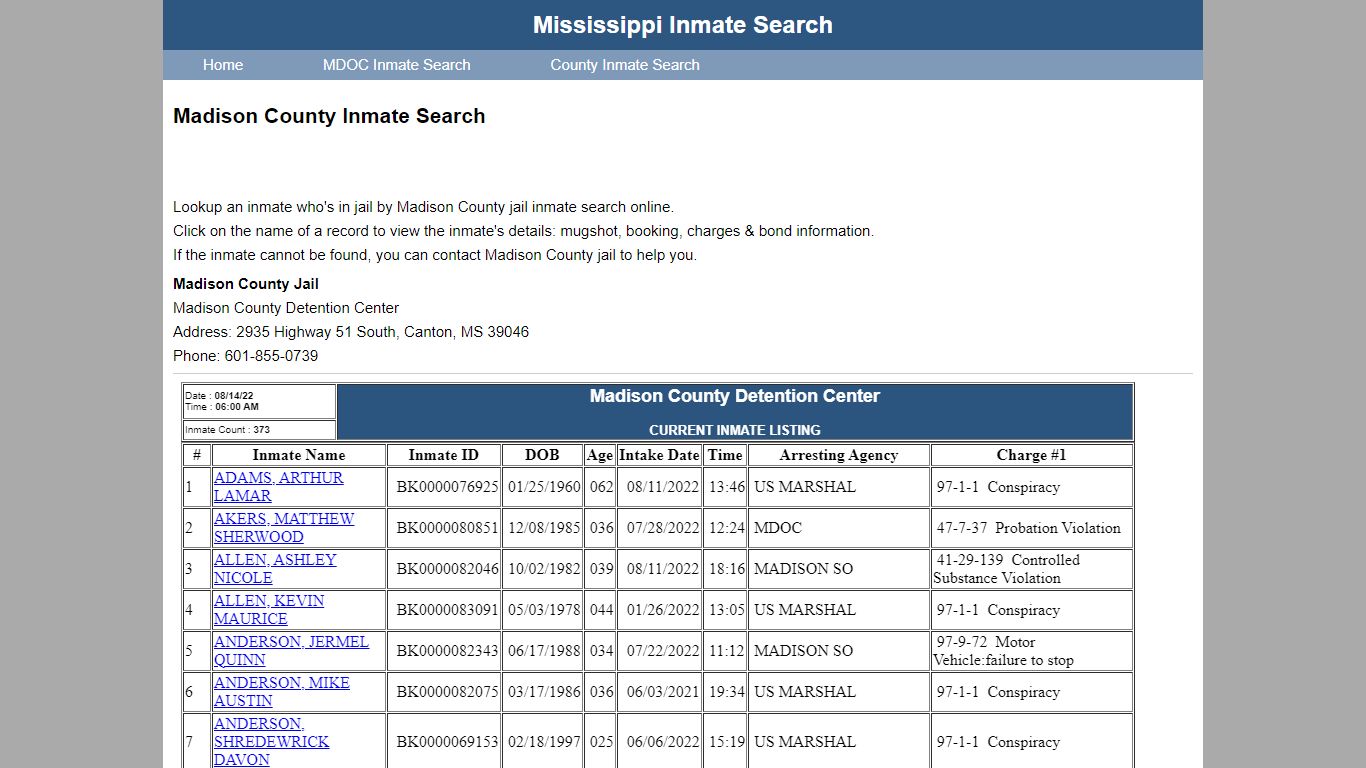
Task: View ANDERSON, SHREDEWRICK DAVON record
Action: (271, 742)
